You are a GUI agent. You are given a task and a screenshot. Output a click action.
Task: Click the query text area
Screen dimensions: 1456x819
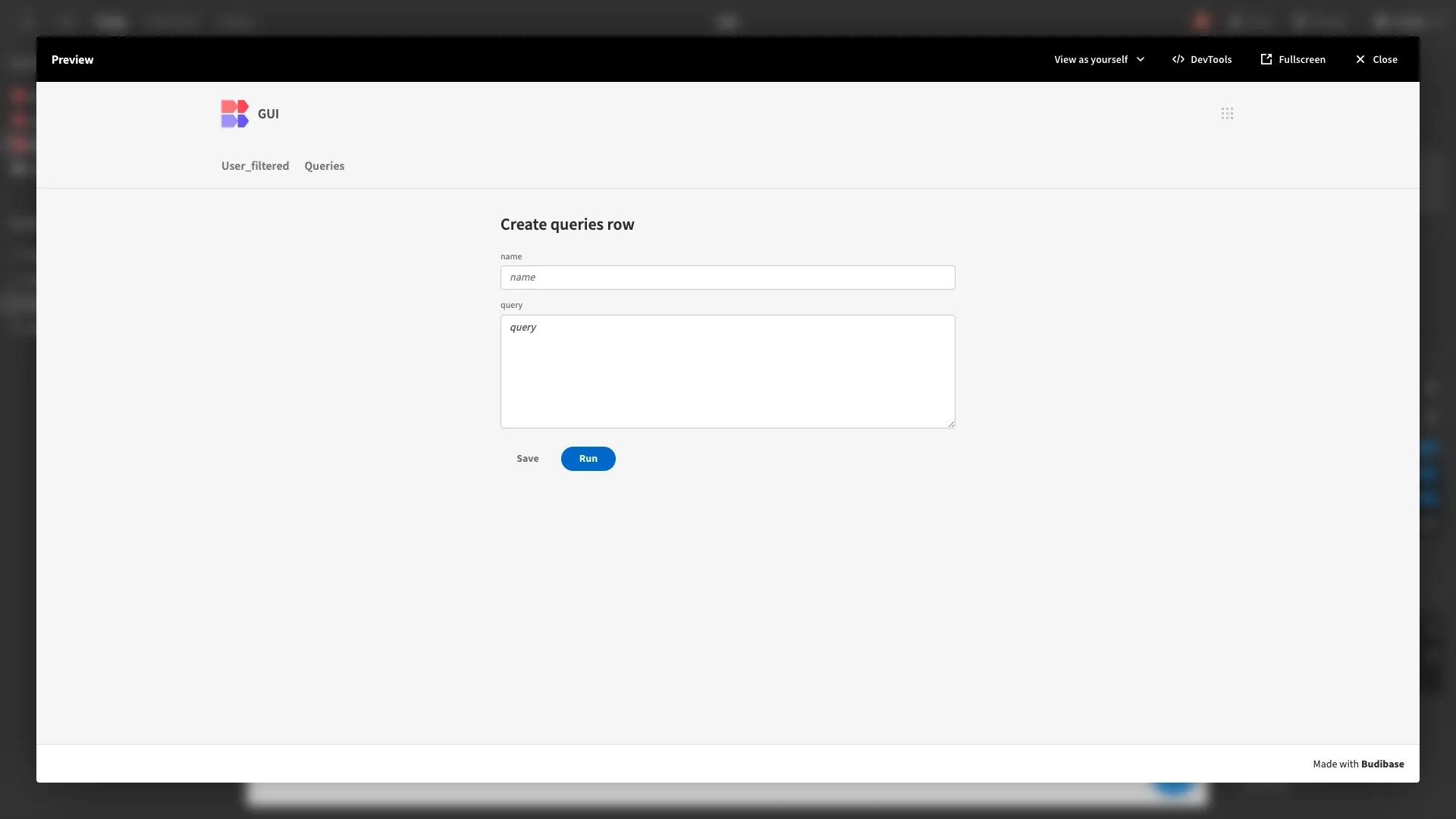[727, 372]
